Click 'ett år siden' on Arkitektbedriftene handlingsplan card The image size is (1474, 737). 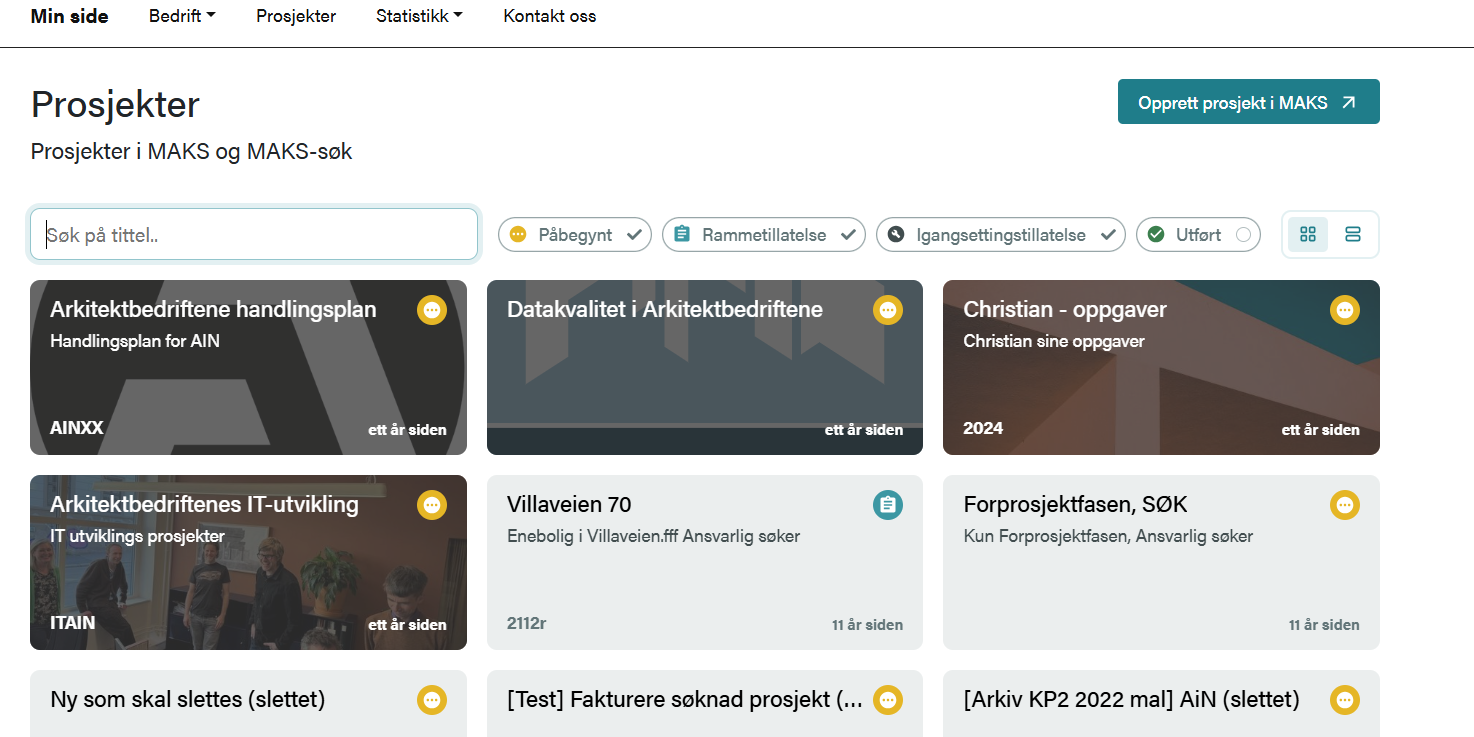point(407,430)
